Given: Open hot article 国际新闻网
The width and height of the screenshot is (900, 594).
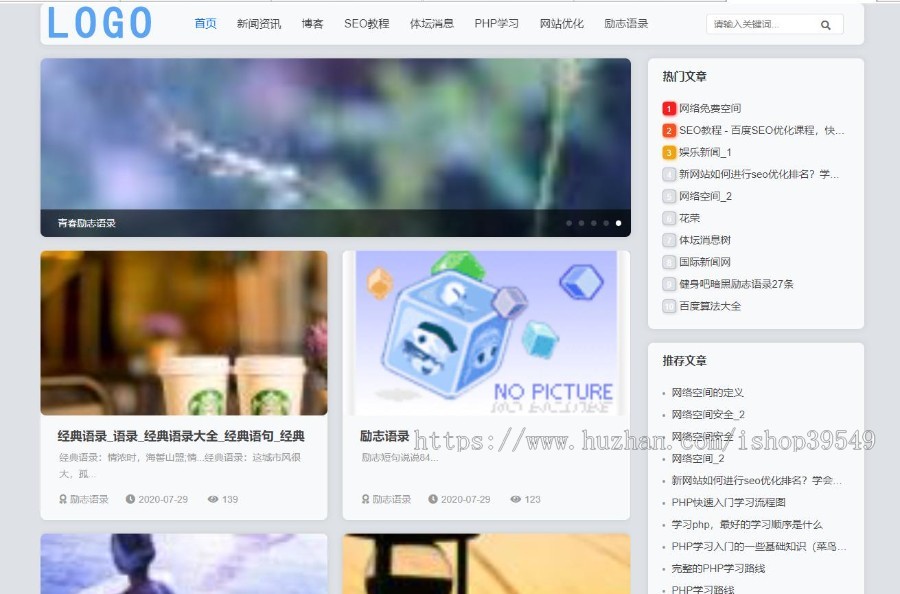Looking at the screenshot, I should (705, 262).
